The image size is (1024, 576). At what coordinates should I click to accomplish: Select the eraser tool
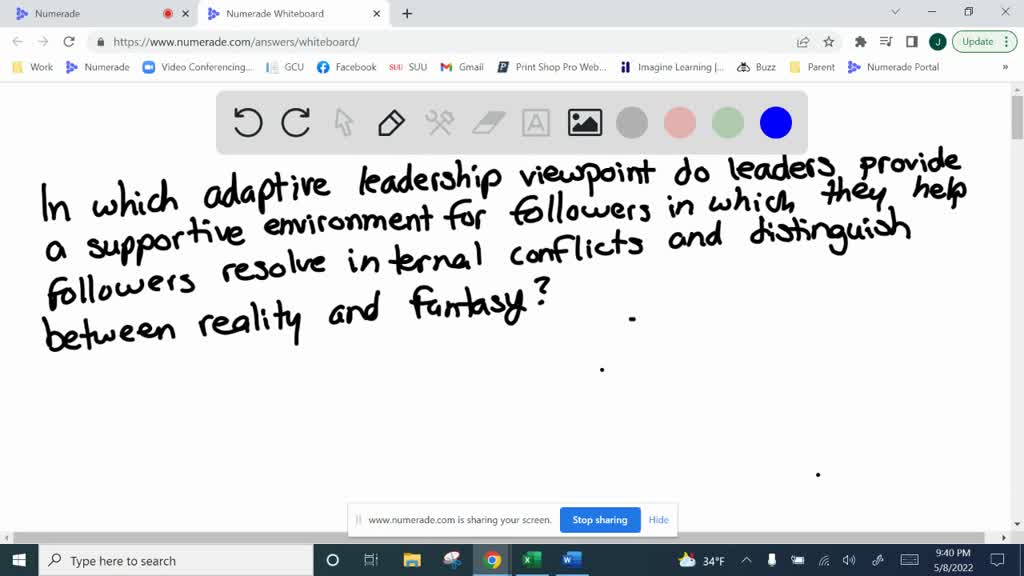pos(488,123)
